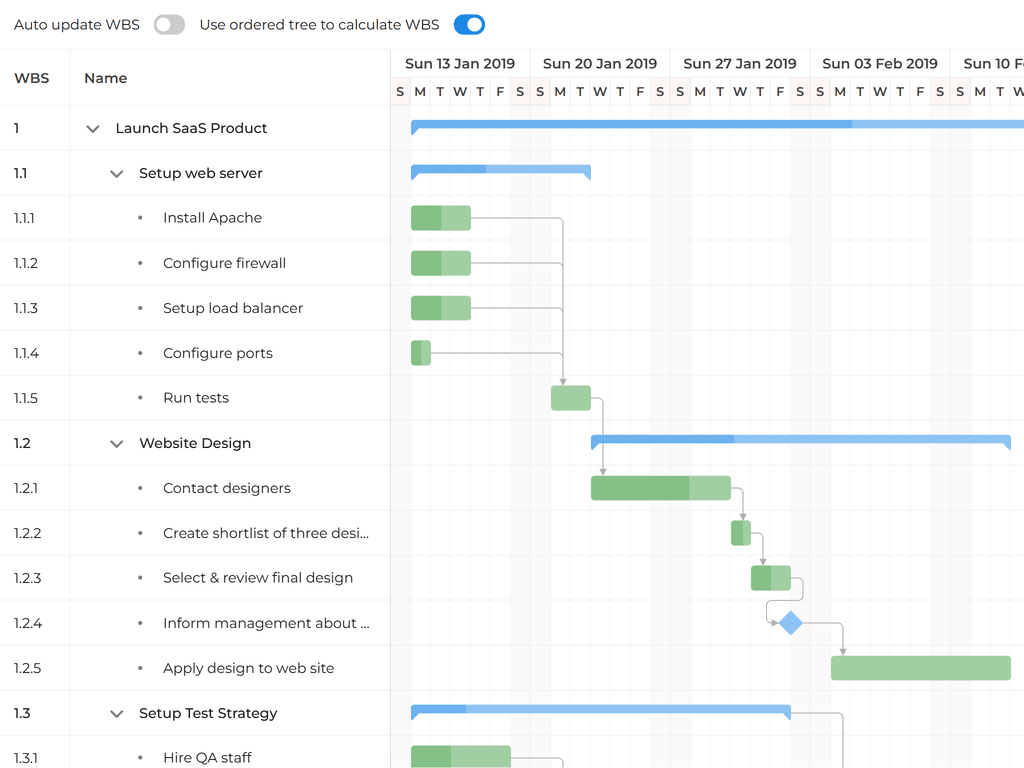The image size is (1024, 768).
Task: Click the Inform management milestone diamond
Action: pos(791,623)
